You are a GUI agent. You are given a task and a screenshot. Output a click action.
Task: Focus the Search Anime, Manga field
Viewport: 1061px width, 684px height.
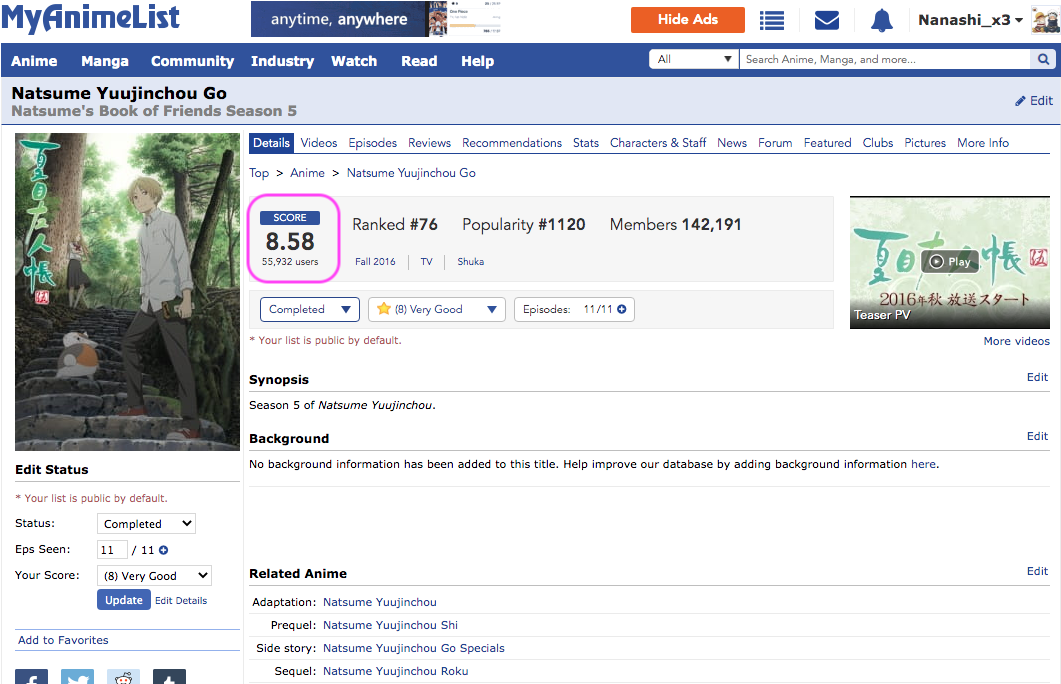(883, 60)
